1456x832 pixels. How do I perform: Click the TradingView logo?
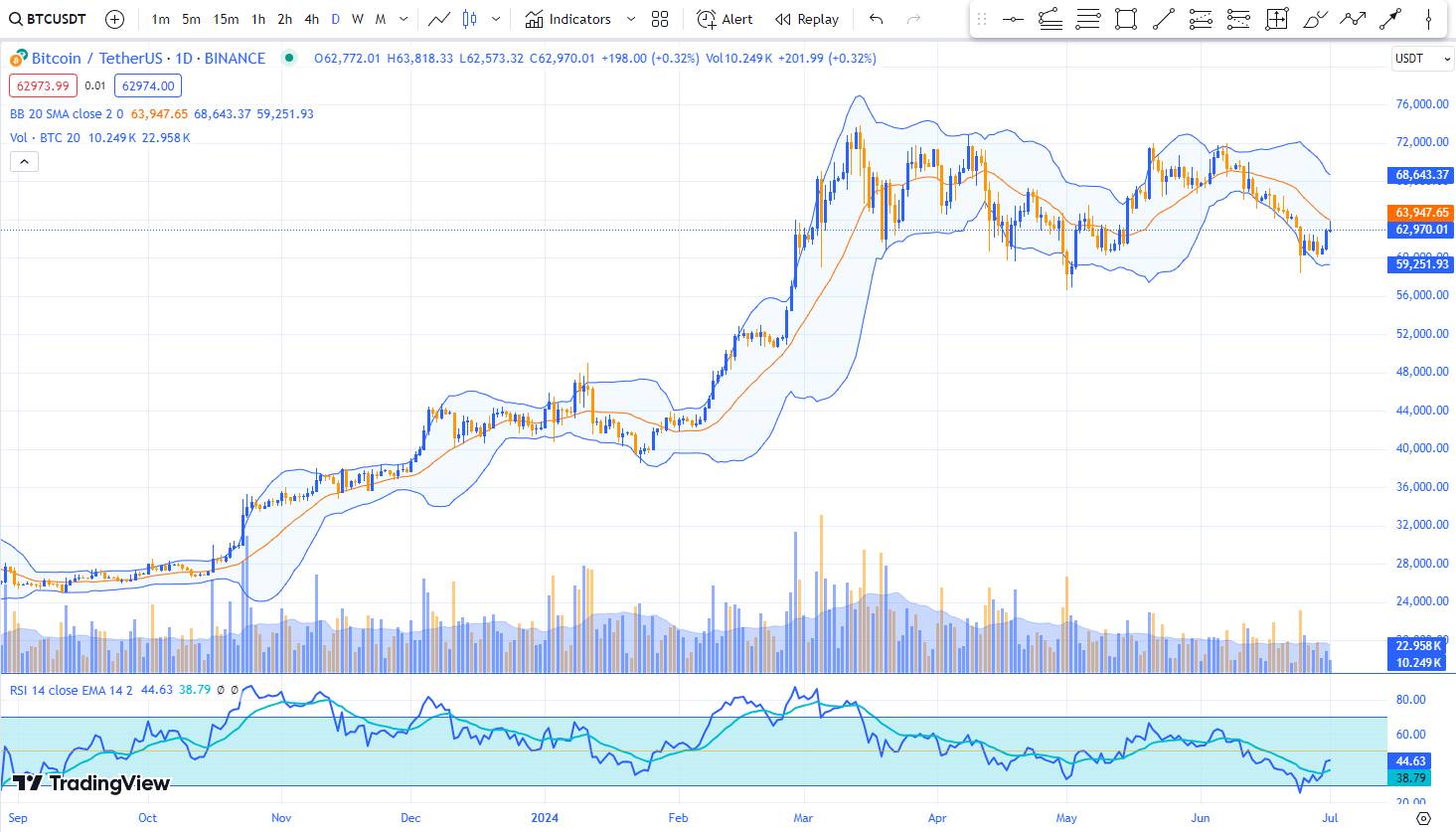pyautogui.click(x=91, y=783)
